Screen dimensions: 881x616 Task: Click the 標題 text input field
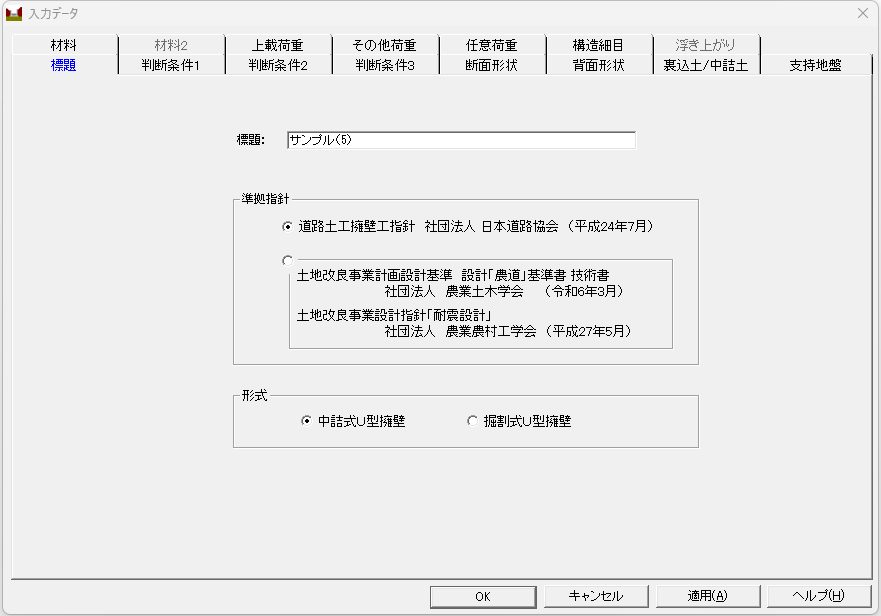tap(460, 141)
